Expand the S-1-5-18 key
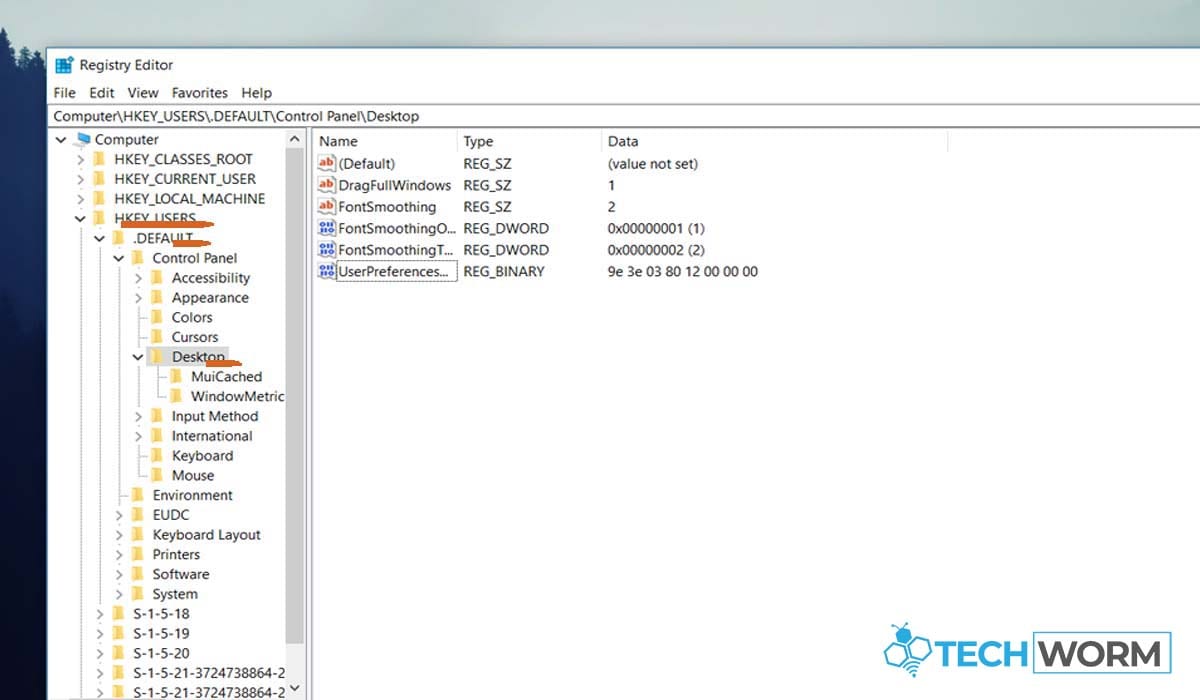The image size is (1200, 700). coord(100,614)
